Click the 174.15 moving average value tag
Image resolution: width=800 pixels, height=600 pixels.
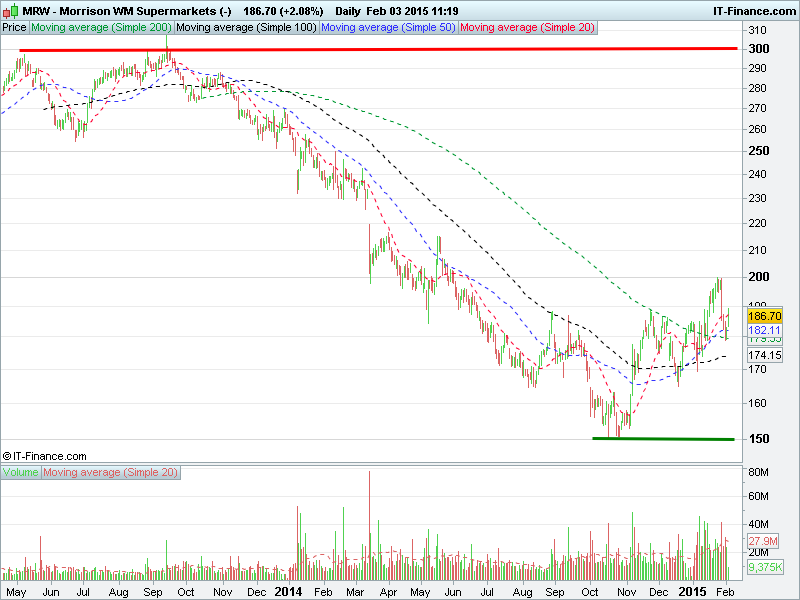coord(764,355)
